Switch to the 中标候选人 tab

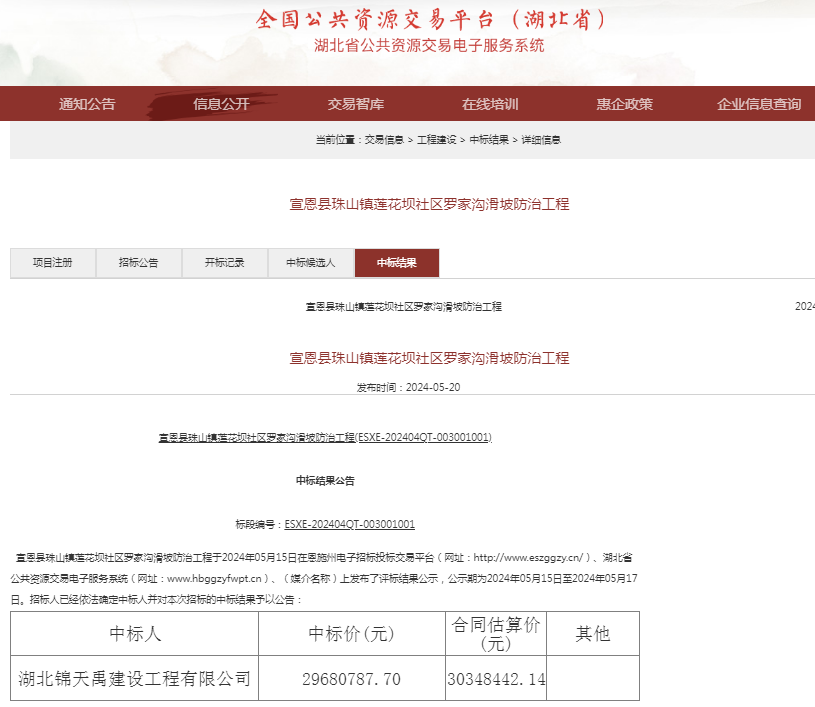(x=311, y=262)
